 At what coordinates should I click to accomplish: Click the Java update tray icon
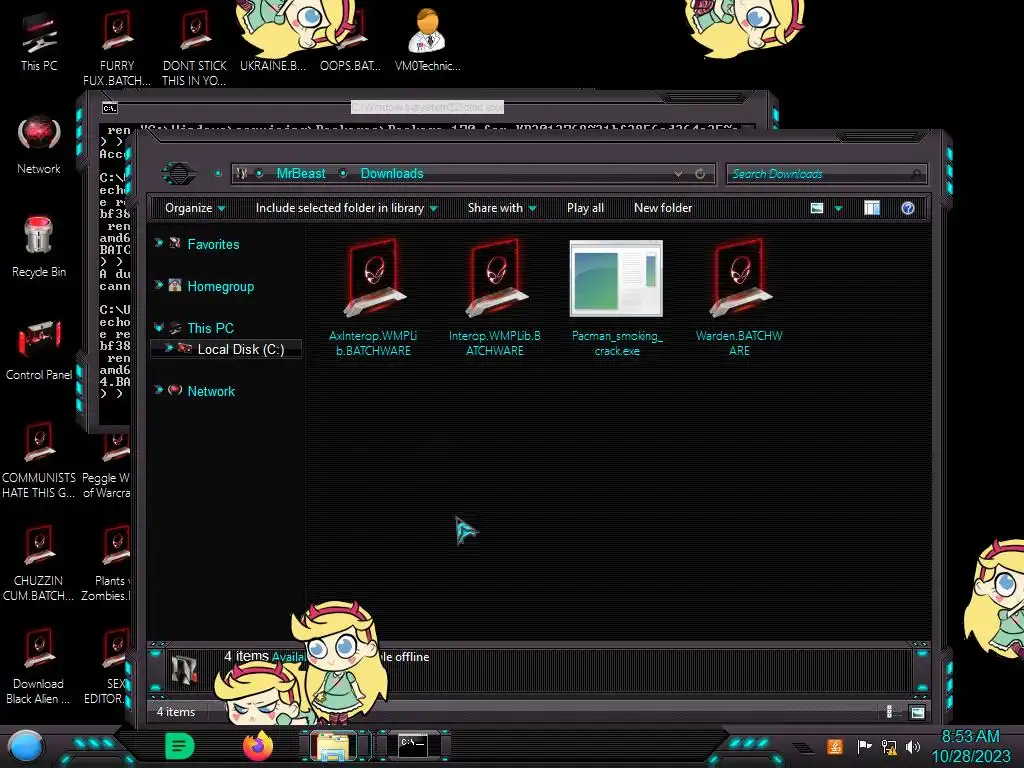pyautogui.click(x=835, y=746)
